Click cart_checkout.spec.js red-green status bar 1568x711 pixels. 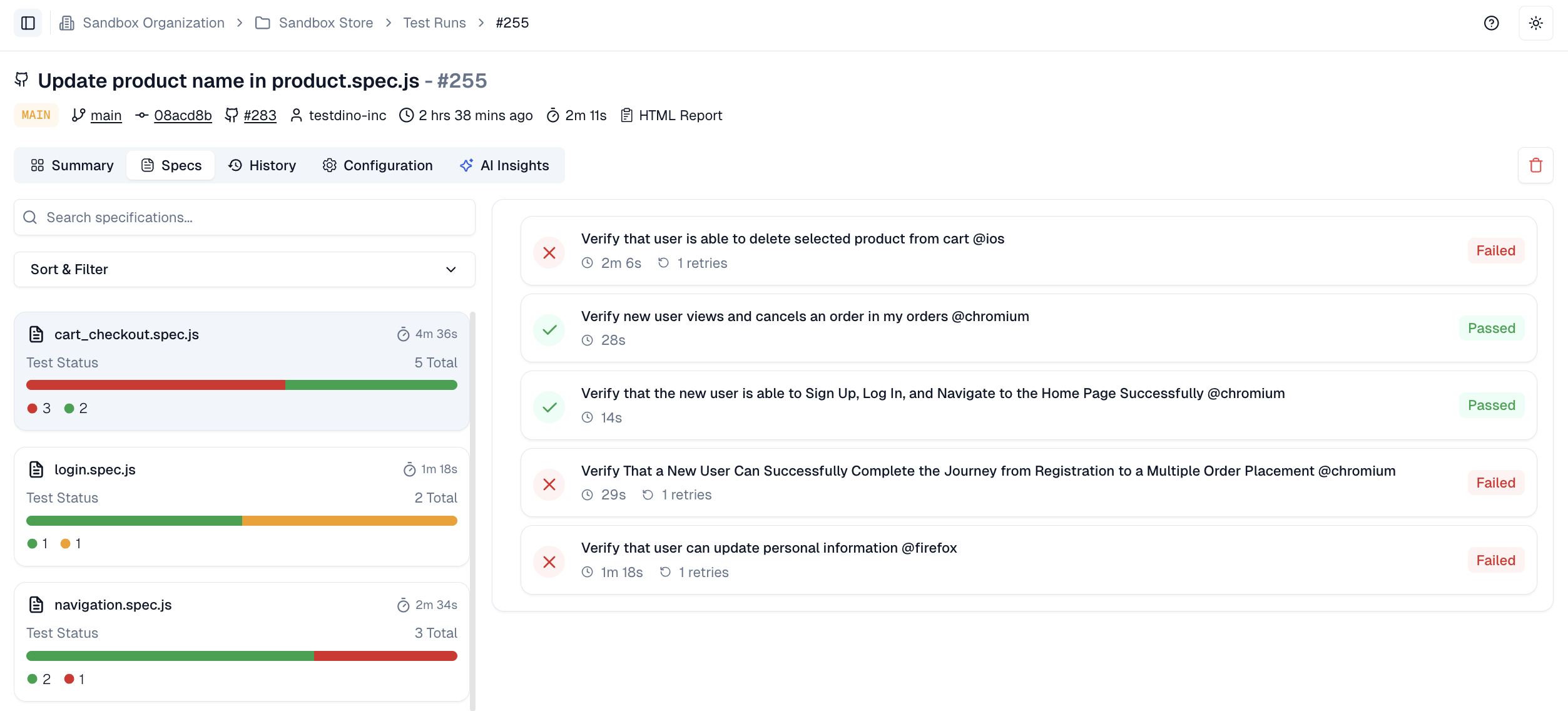[242, 385]
